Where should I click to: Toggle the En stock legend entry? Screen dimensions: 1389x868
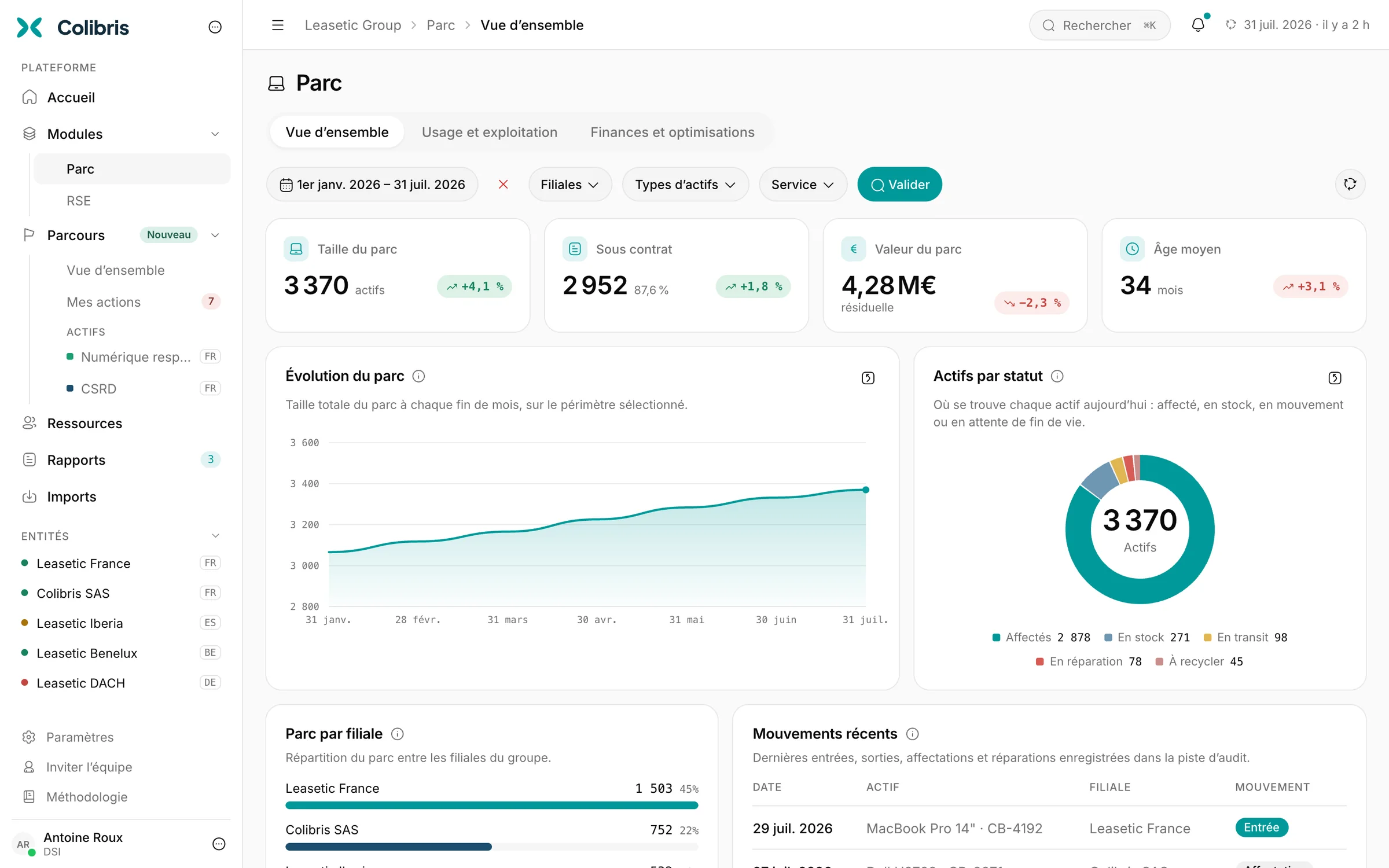click(1147, 638)
